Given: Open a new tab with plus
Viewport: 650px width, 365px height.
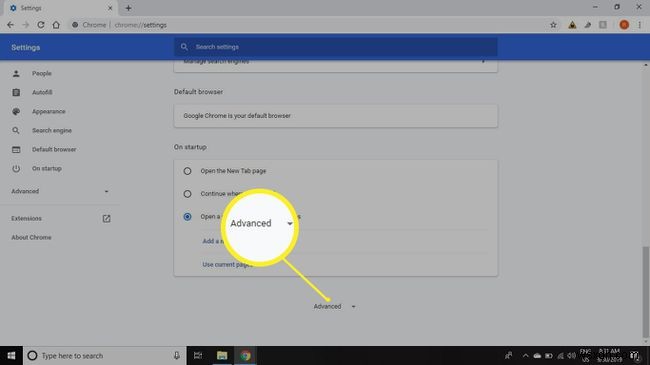Looking at the screenshot, I should pyautogui.click(x=128, y=8).
